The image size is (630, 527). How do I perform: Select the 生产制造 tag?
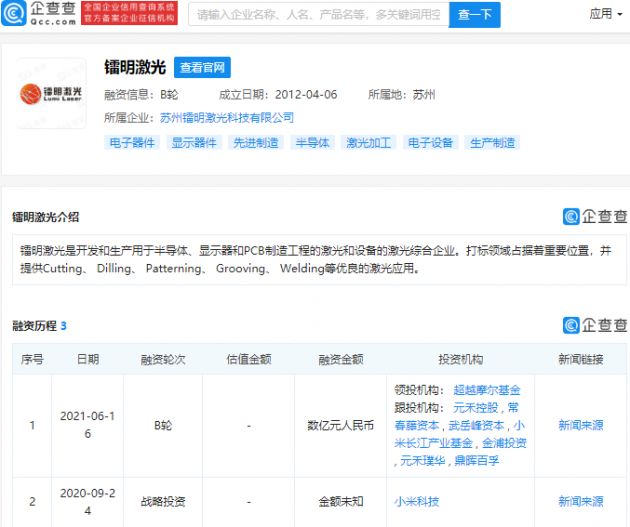[492, 143]
